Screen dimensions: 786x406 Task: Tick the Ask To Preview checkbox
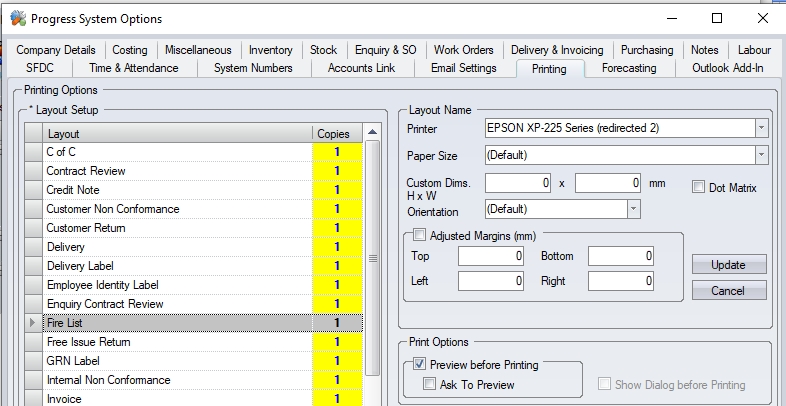click(430, 385)
